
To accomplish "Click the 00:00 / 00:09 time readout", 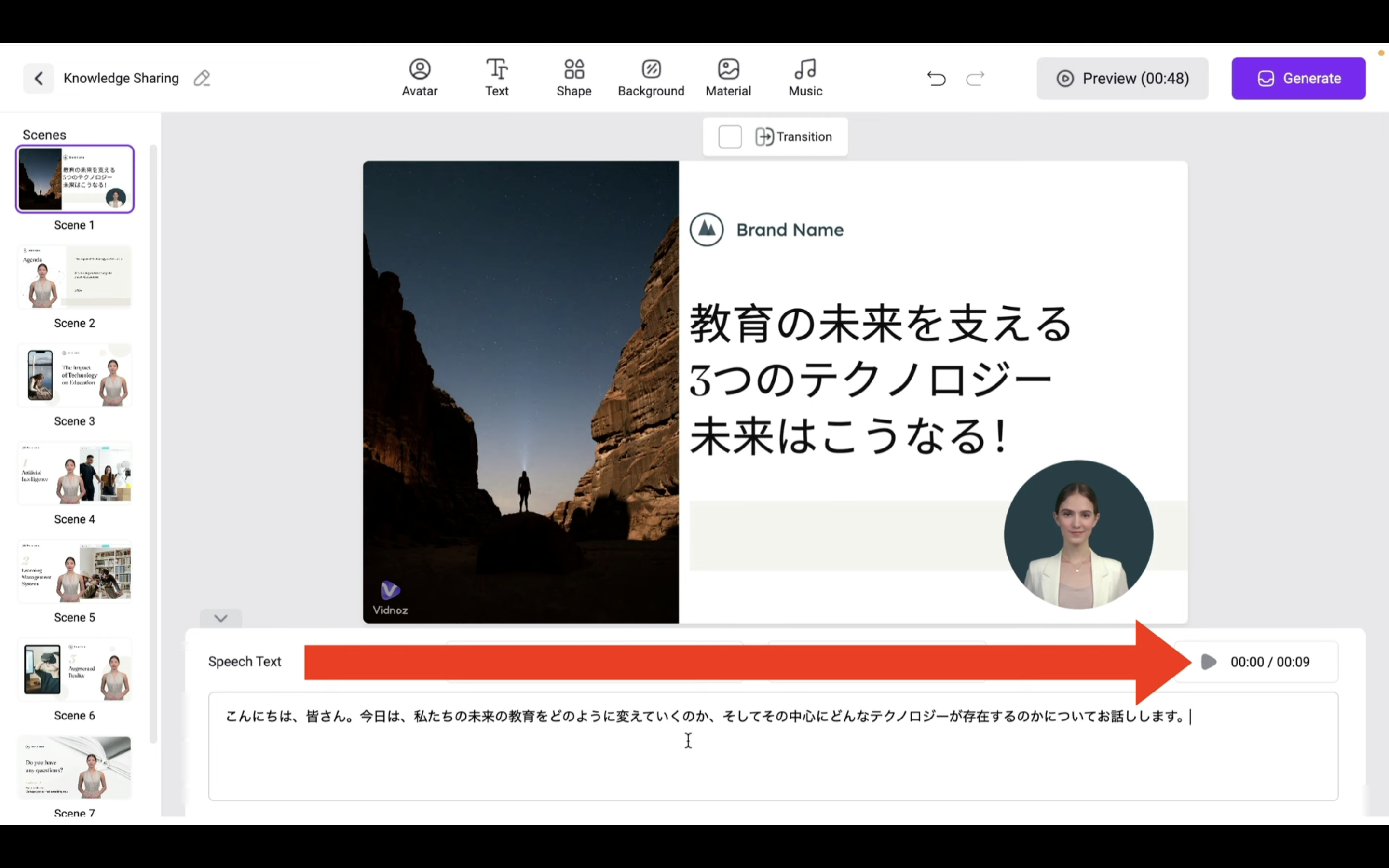I will click(x=1269, y=662).
